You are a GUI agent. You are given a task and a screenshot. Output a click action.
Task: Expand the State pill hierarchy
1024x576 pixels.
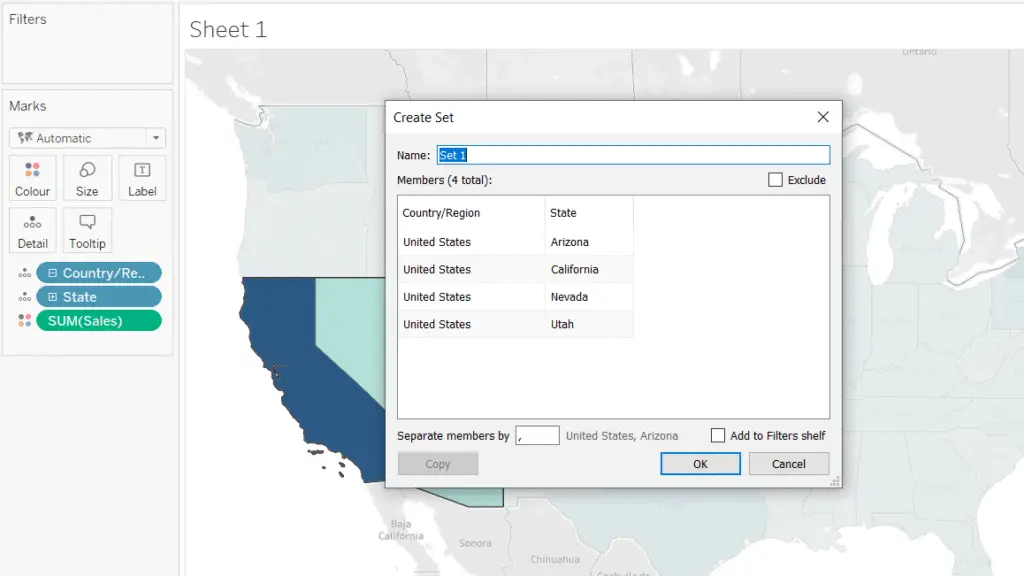pos(52,297)
